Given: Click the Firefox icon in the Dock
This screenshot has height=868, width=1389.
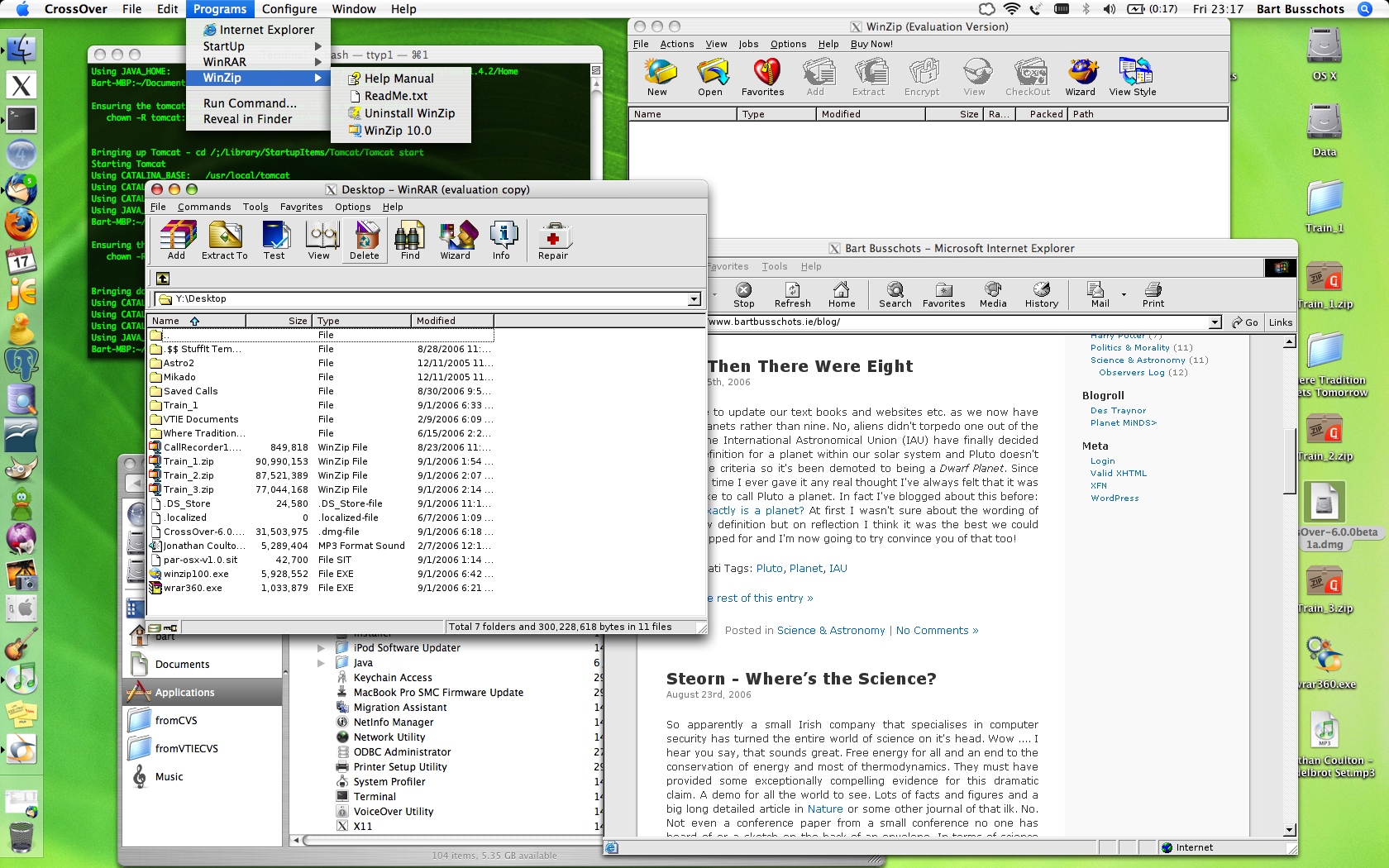Looking at the screenshot, I should click(21, 225).
